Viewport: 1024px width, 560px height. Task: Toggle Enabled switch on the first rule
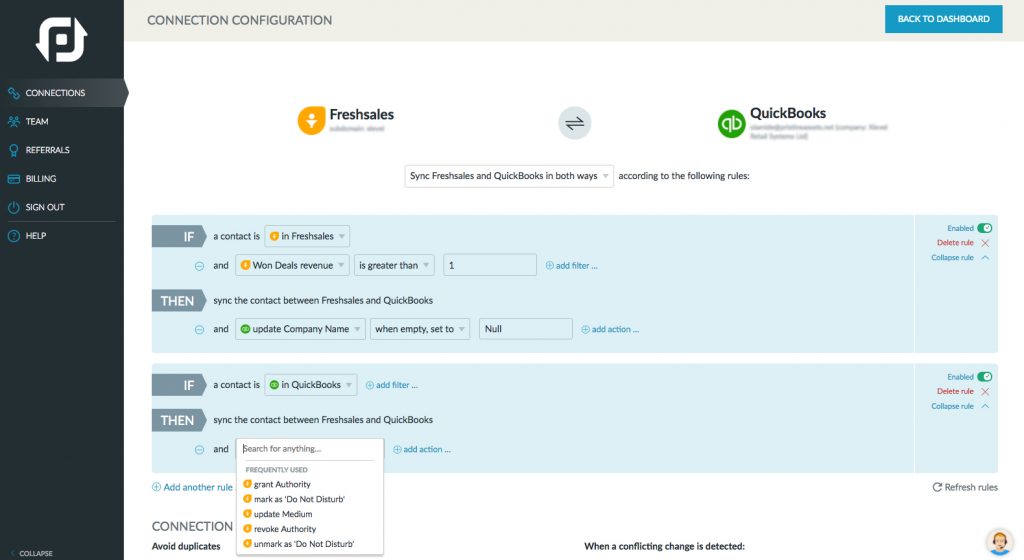(x=985, y=228)
